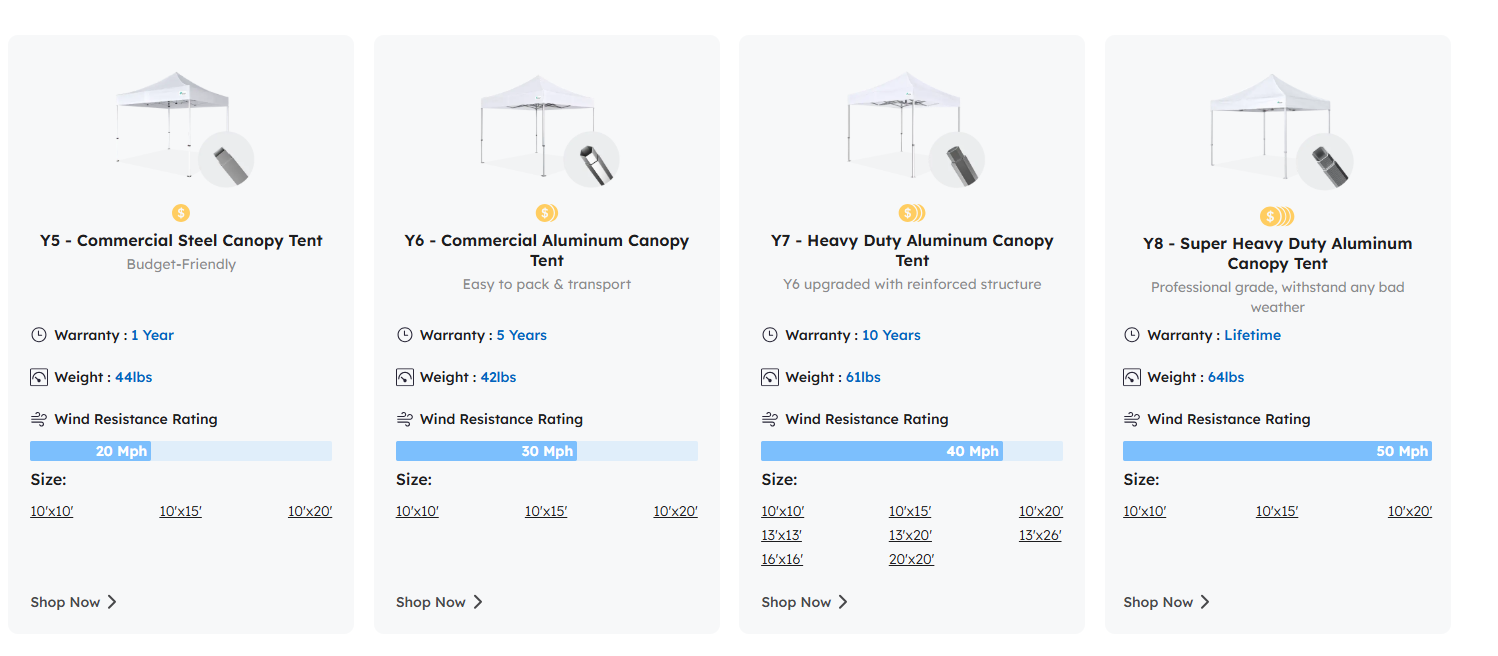The height and width of the screenshot is (656, 1498).
Task: Click the Y5 warranty clock icon
Action: [x=39, y=335]
